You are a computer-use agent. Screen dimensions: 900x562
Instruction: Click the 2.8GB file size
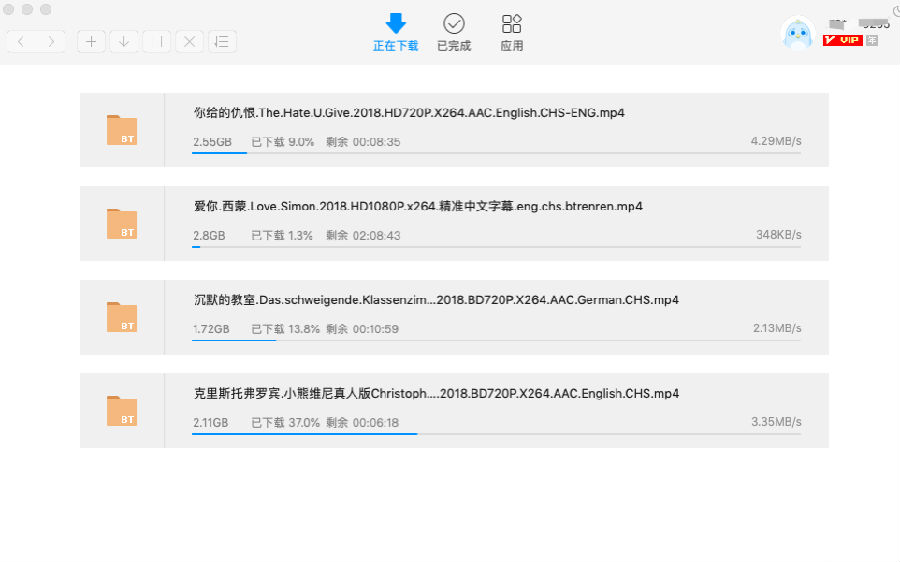point(209,235)
